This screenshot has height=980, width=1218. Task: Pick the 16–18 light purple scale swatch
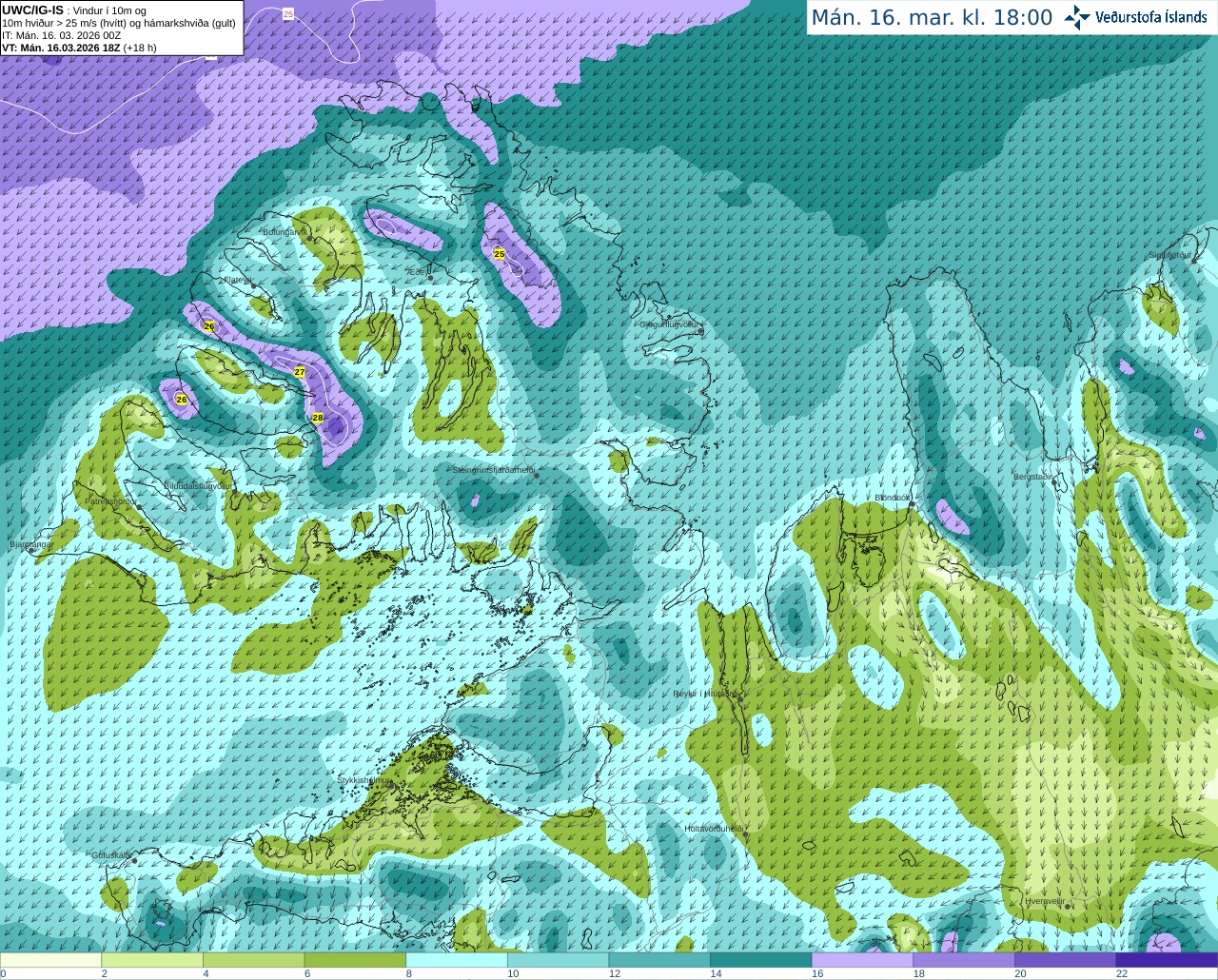(x=862, y=960)
